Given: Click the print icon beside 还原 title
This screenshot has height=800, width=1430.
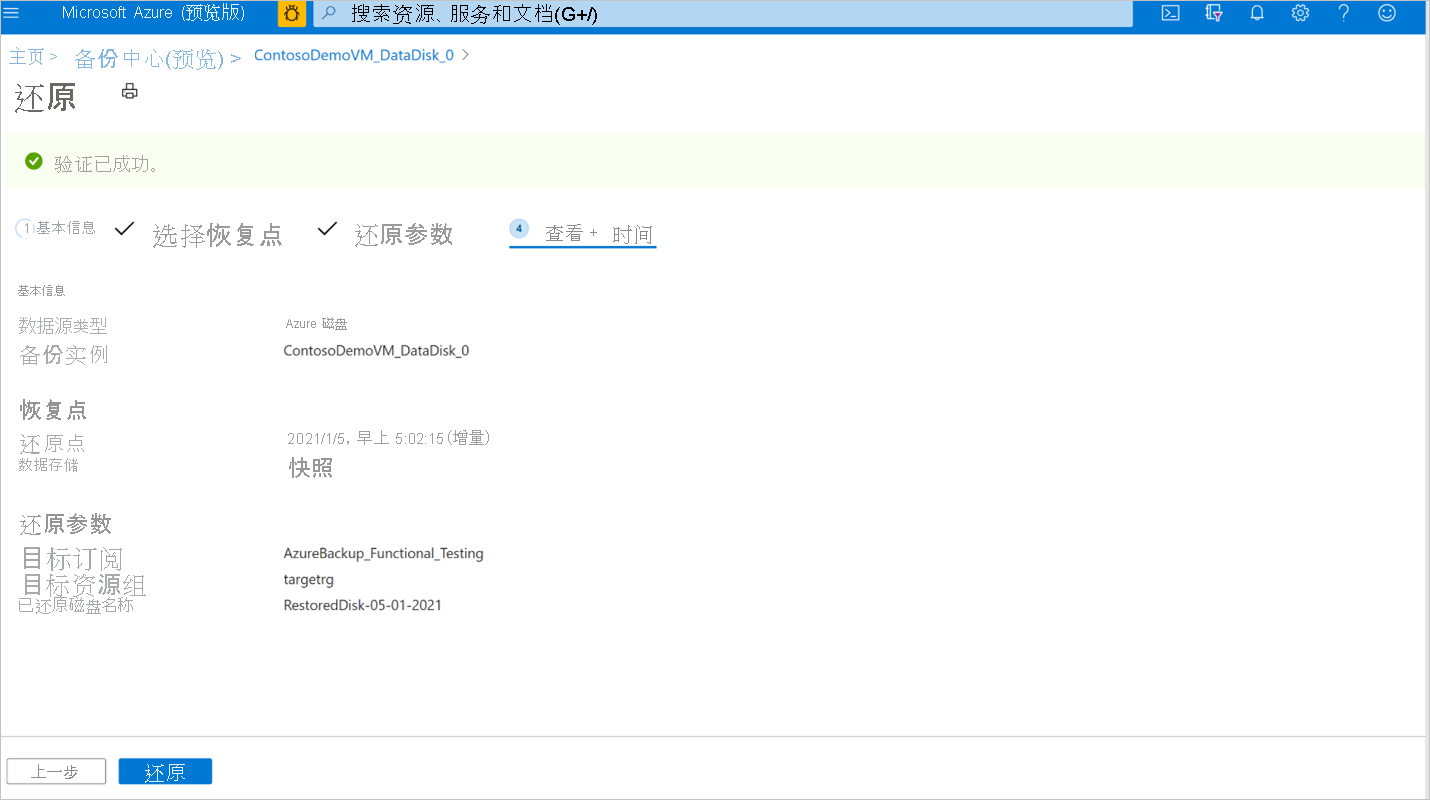Looking at the screenshot, I should (x=130, y=92).
